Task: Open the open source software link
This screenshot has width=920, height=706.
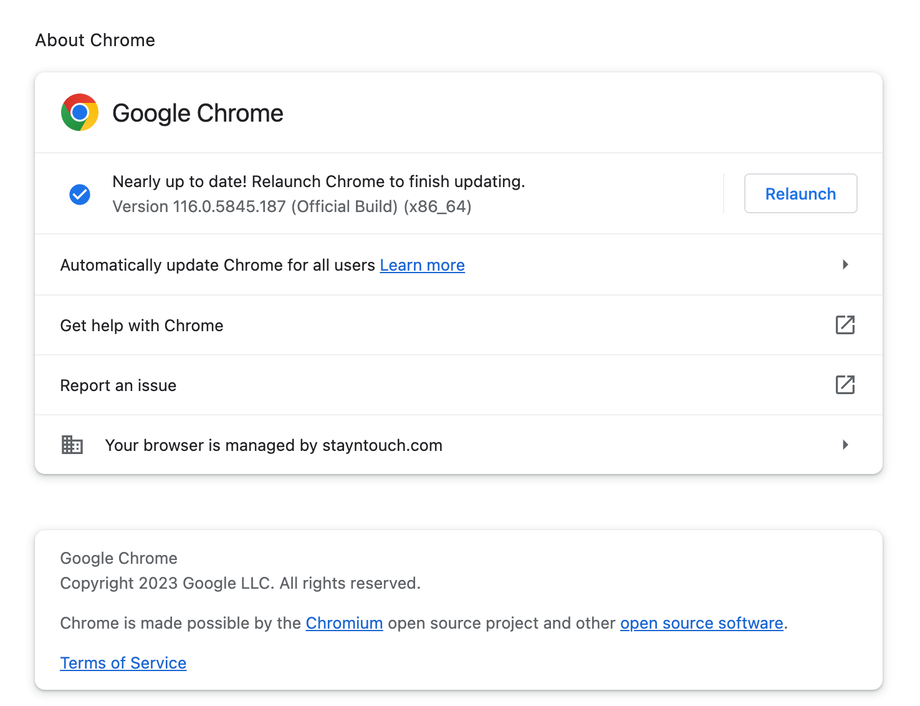Action: pos(702,623)
